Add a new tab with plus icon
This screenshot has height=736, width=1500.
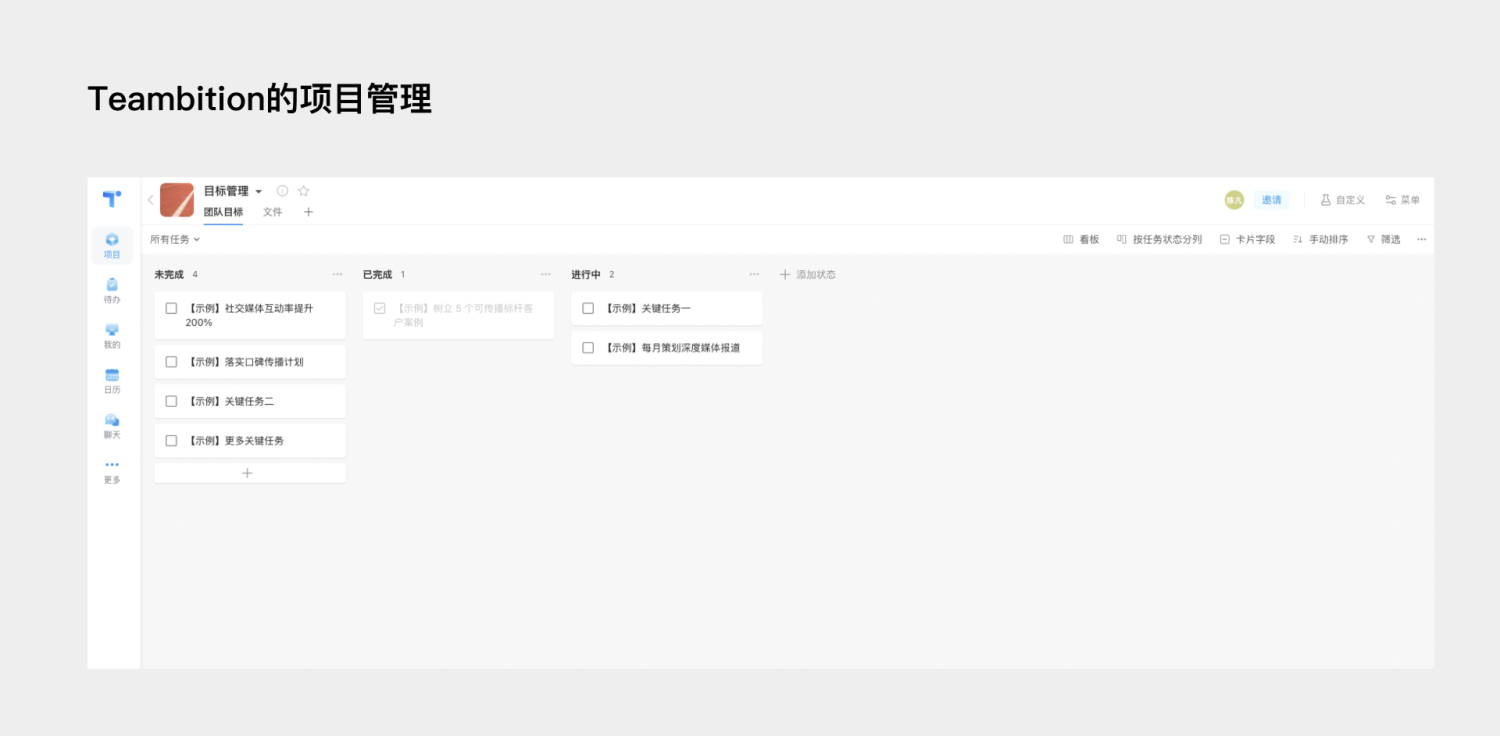point(308,212)
